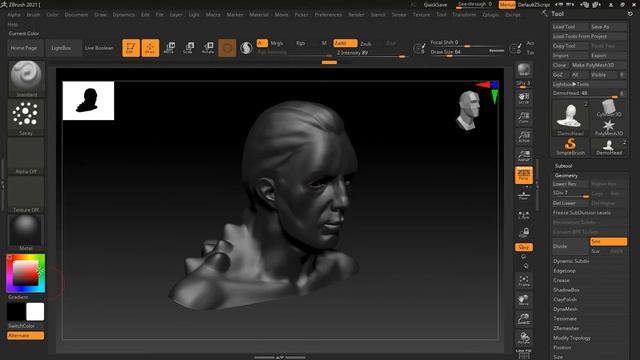640x360 pixels.
Task: Click the Floor grid icon
Action: [524, 195]
